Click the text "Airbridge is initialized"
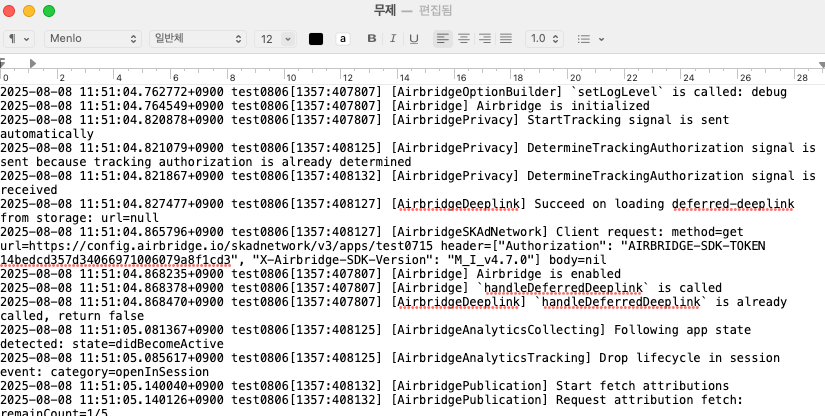Image resolution: width=825 pixels, height=416 pixels. 563,106
